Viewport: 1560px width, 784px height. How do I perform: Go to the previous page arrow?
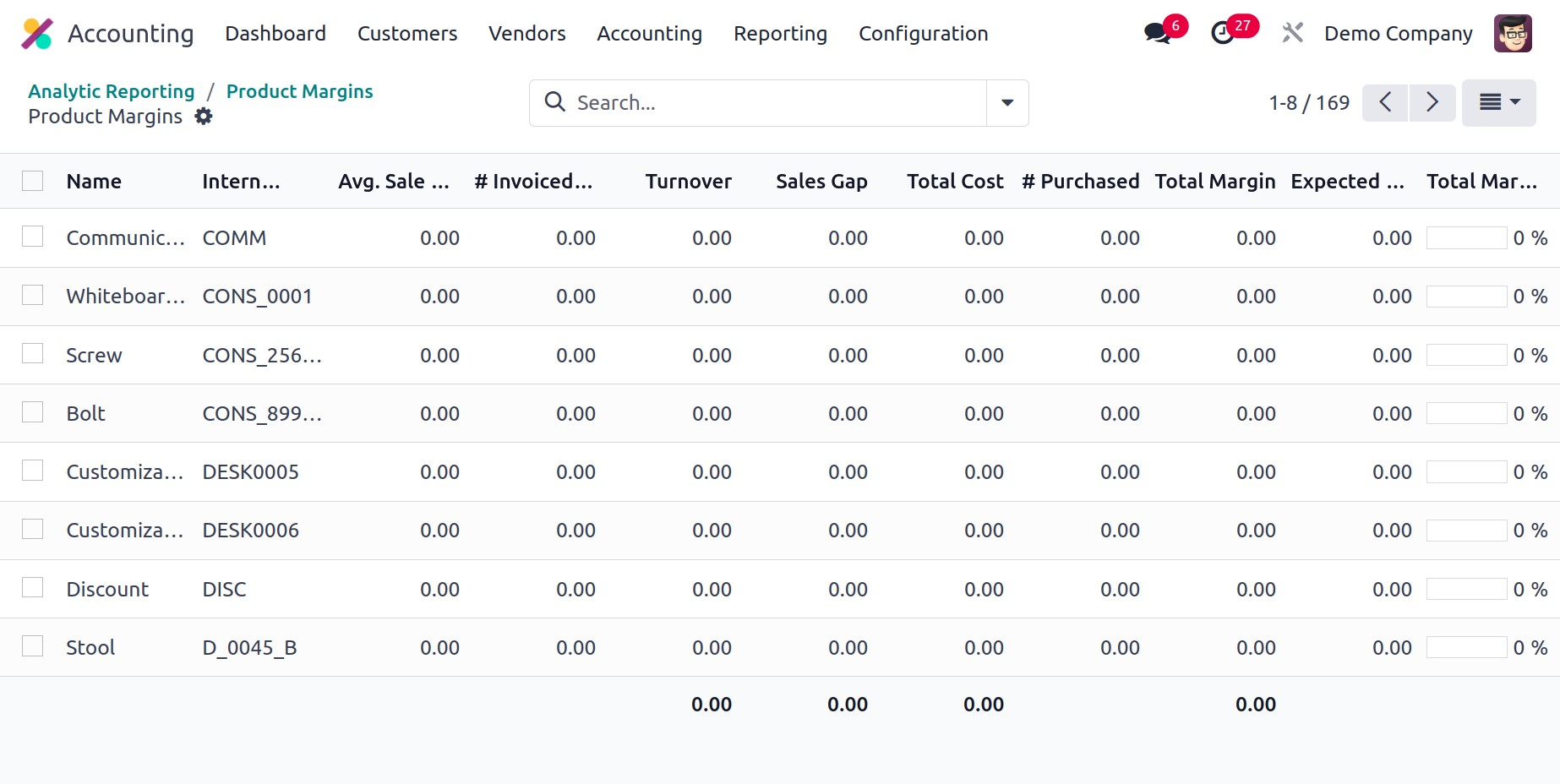pyautogui.click(x=1385, y=103)
